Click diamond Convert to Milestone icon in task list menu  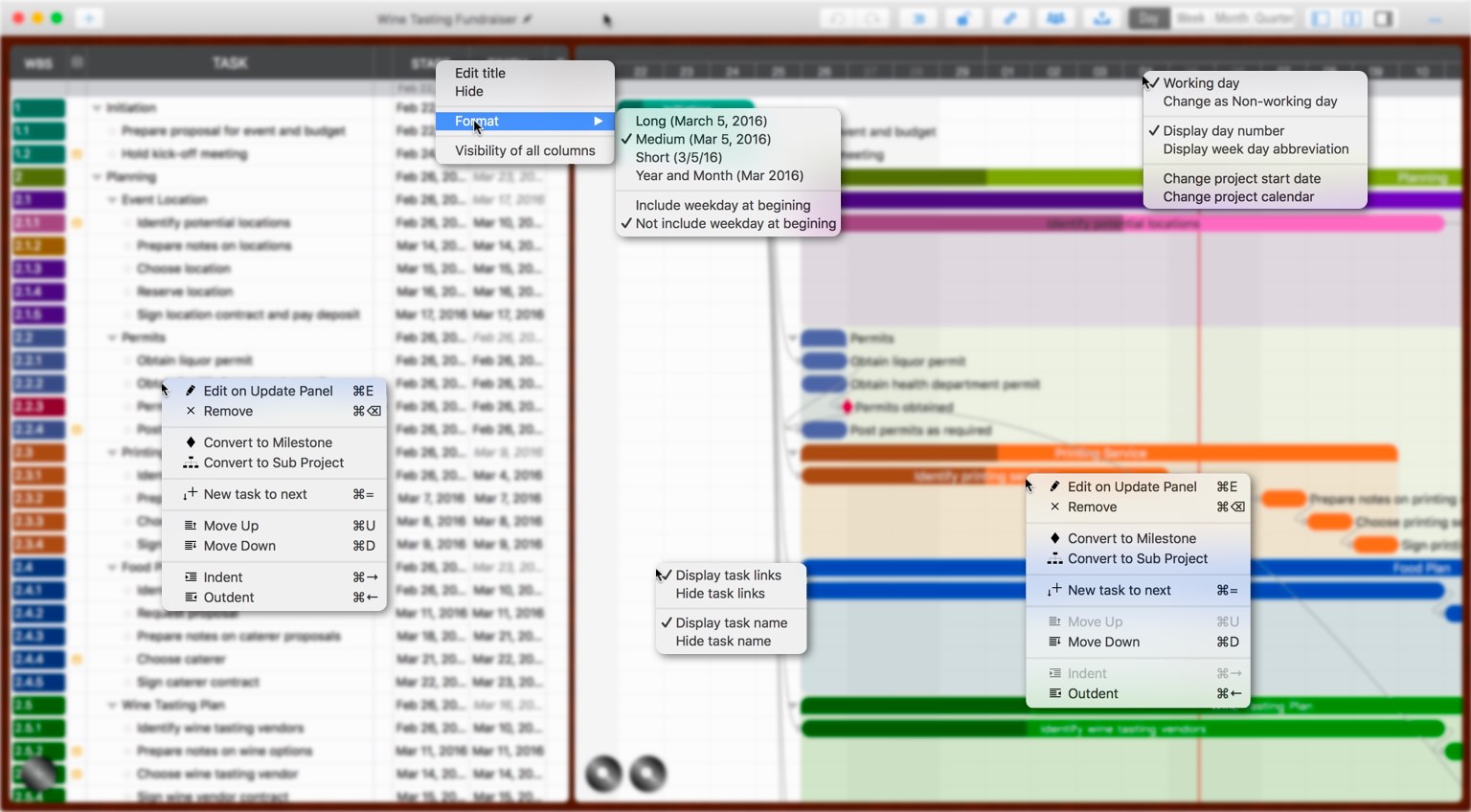coord(191,442)
